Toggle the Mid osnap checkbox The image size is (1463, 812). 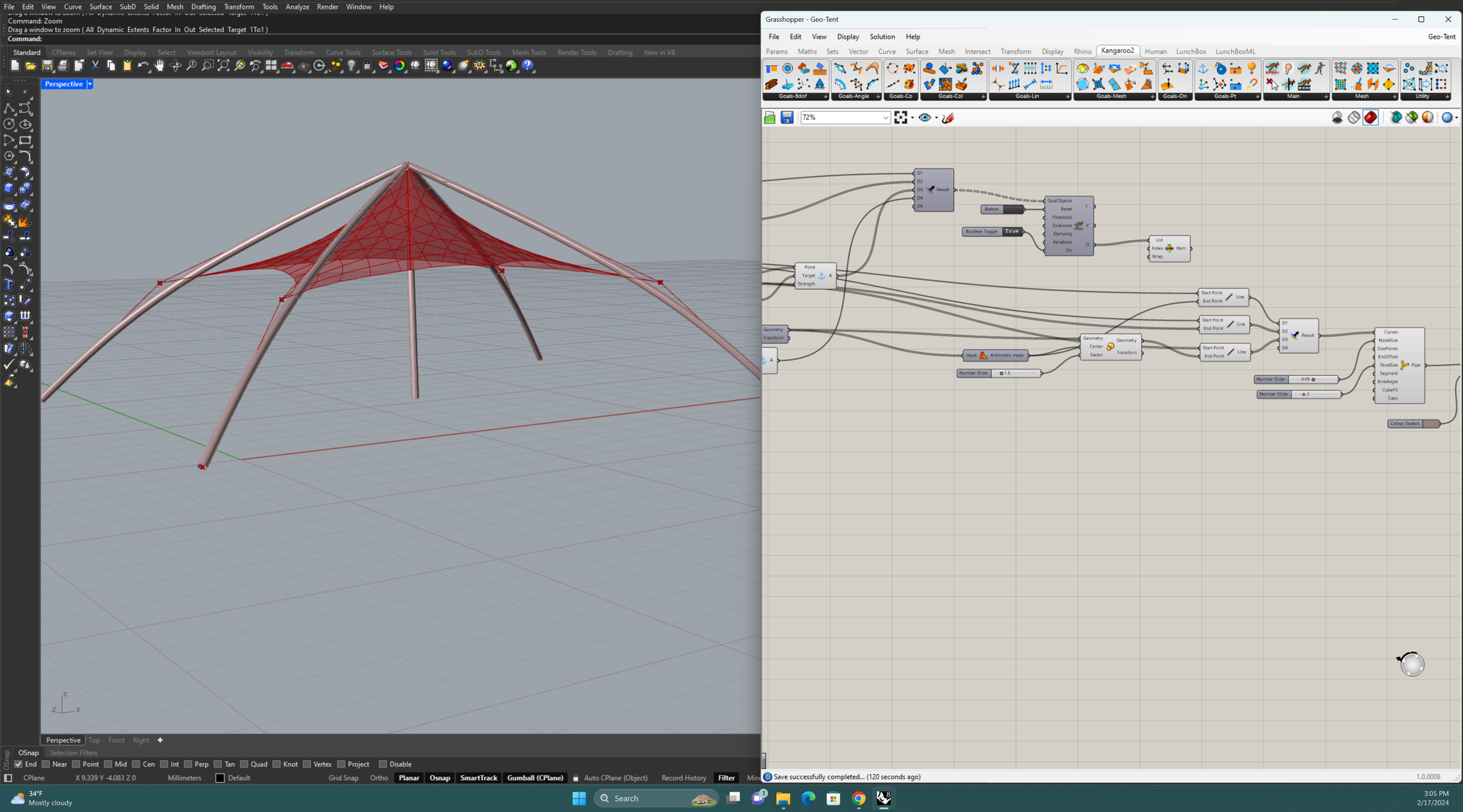(x=108, y=764)
